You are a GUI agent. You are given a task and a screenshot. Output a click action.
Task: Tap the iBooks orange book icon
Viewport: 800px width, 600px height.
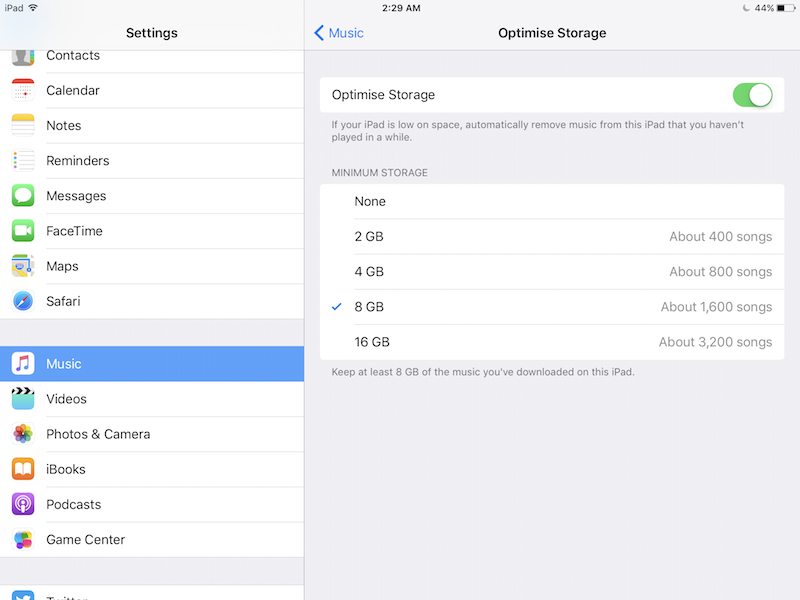[23, 469]
